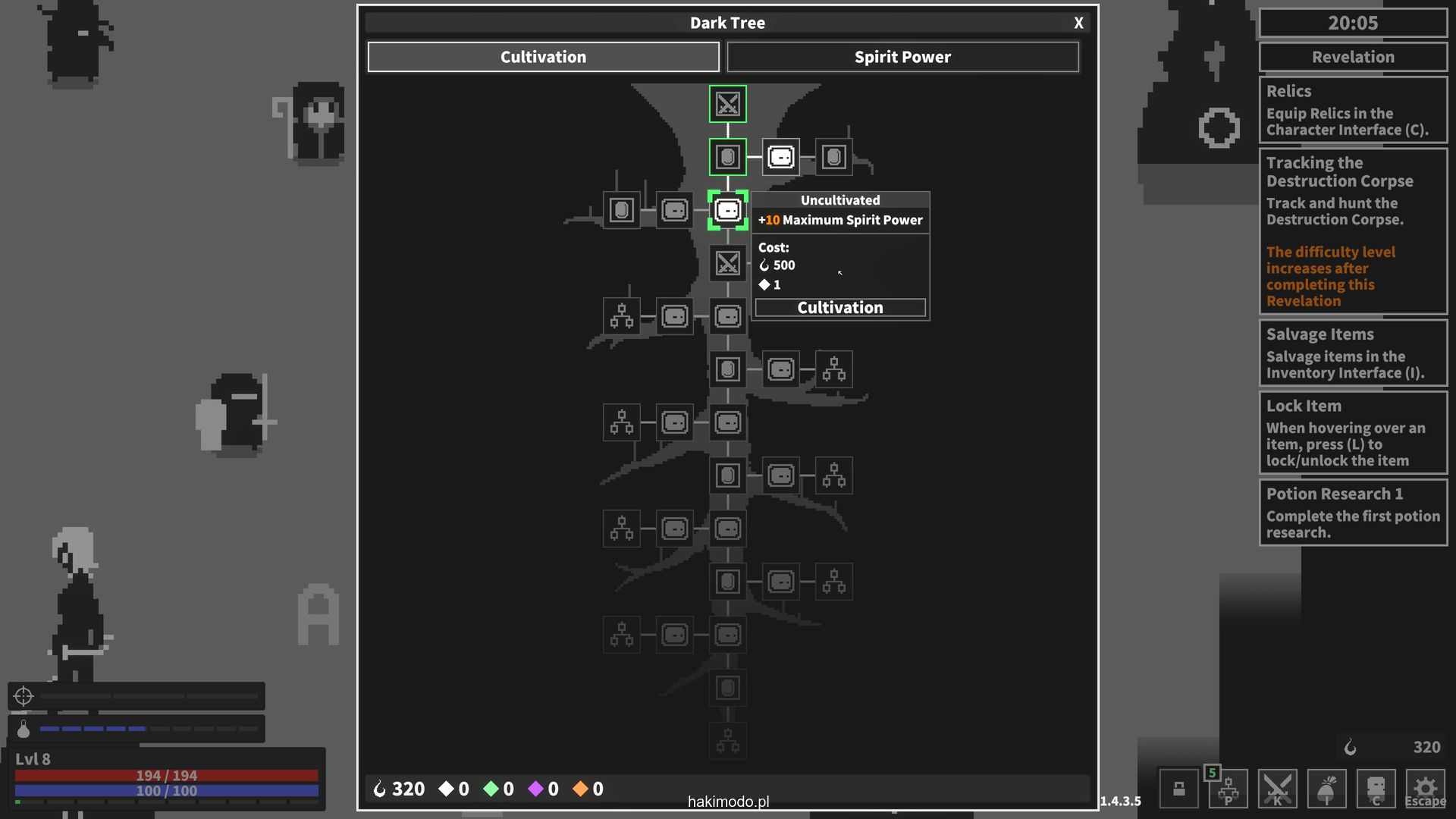Click the potion charges bar
The height and width of the screenshot is (819, 1456).
[x=148, y=729]
